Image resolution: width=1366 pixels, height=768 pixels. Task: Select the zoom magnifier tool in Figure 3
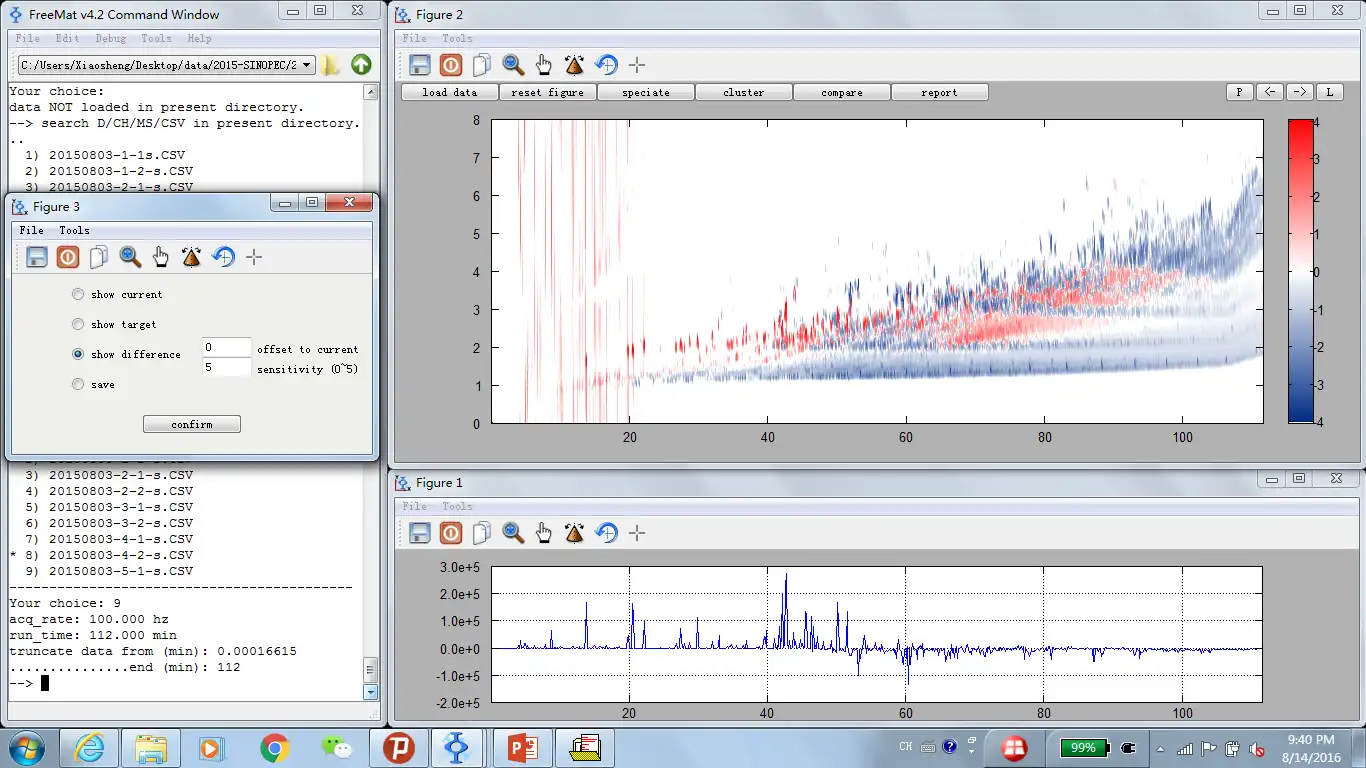pyautogui.click(x=130, y=257)
